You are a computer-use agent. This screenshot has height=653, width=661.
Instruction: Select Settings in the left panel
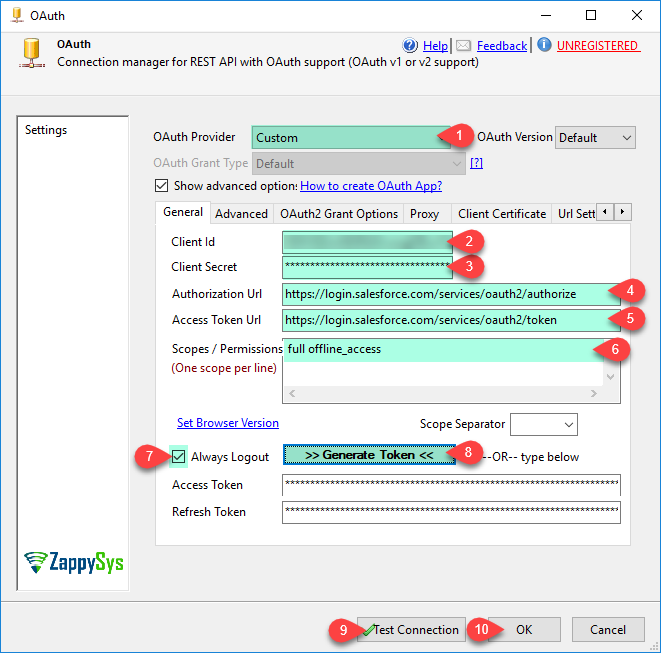[46, 130]
